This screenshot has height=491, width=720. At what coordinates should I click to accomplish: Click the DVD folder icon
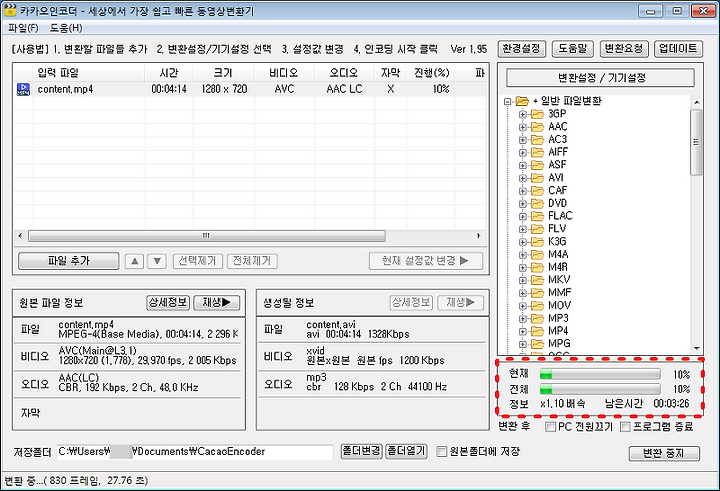537,203
